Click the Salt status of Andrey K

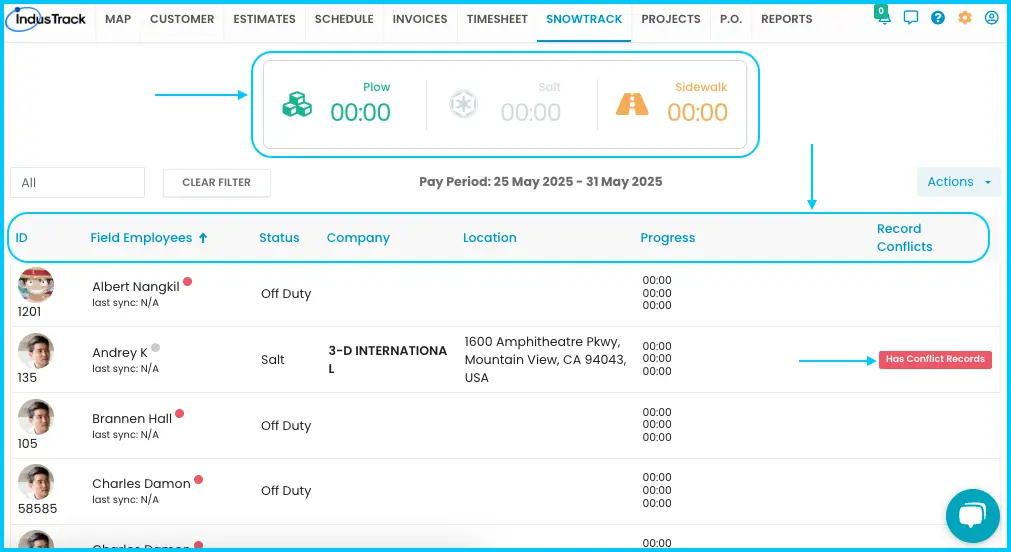(x=273, y=360)
